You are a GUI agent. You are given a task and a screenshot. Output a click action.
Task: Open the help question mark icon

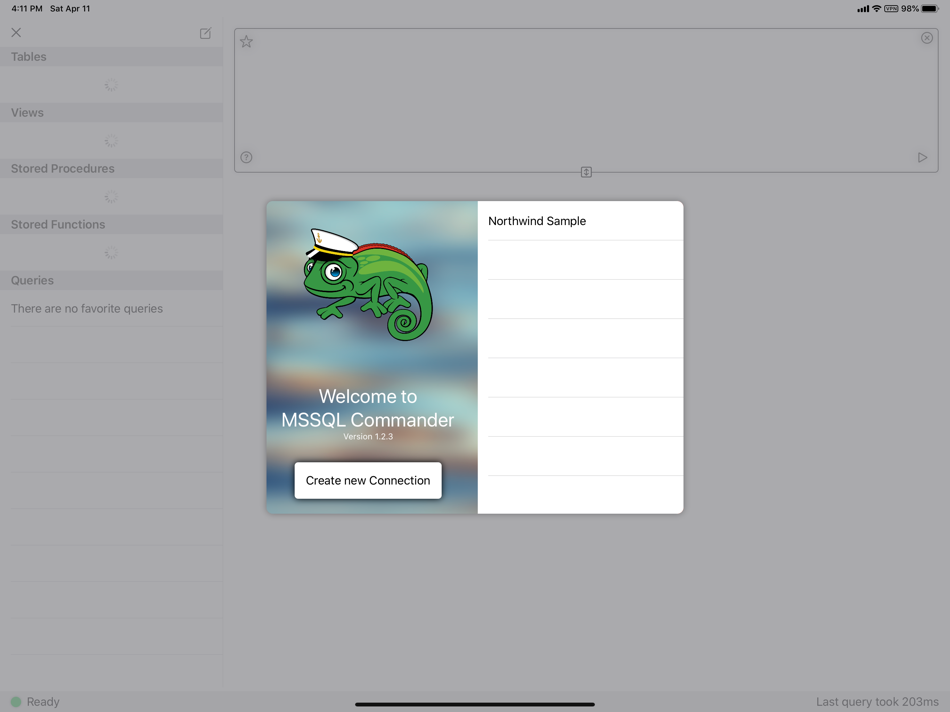(x=246, y=158)
